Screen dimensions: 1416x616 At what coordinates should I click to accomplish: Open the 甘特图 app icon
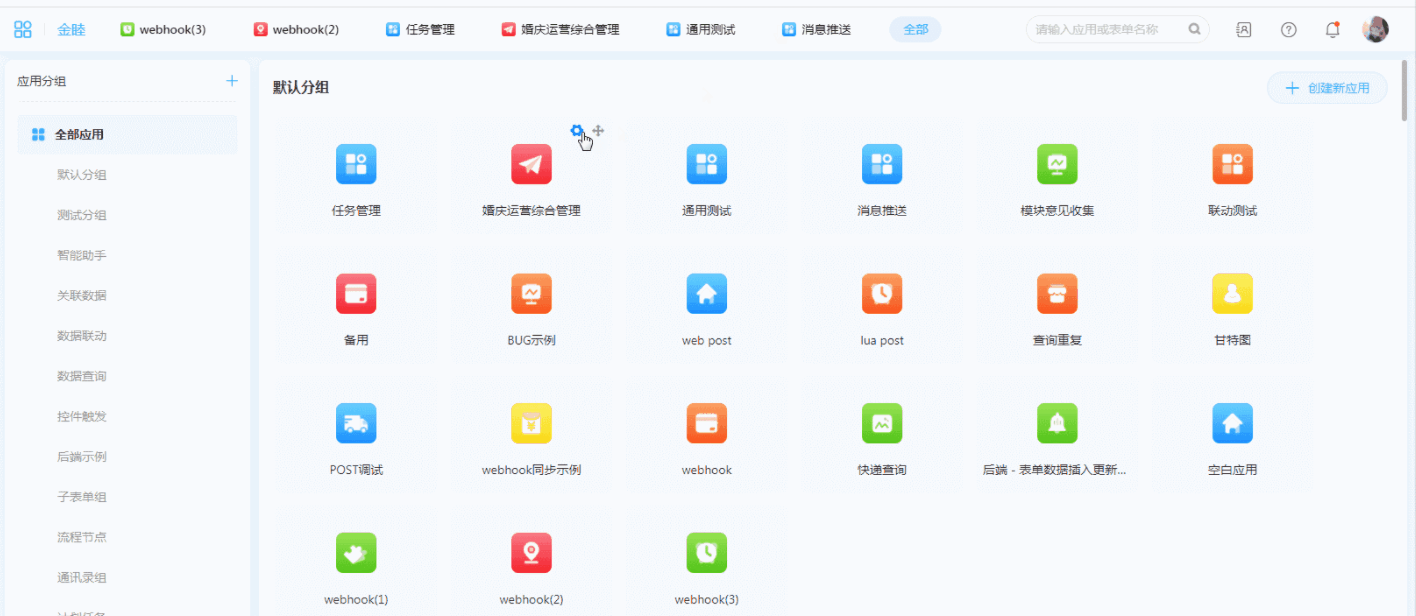pos(1232,293)
